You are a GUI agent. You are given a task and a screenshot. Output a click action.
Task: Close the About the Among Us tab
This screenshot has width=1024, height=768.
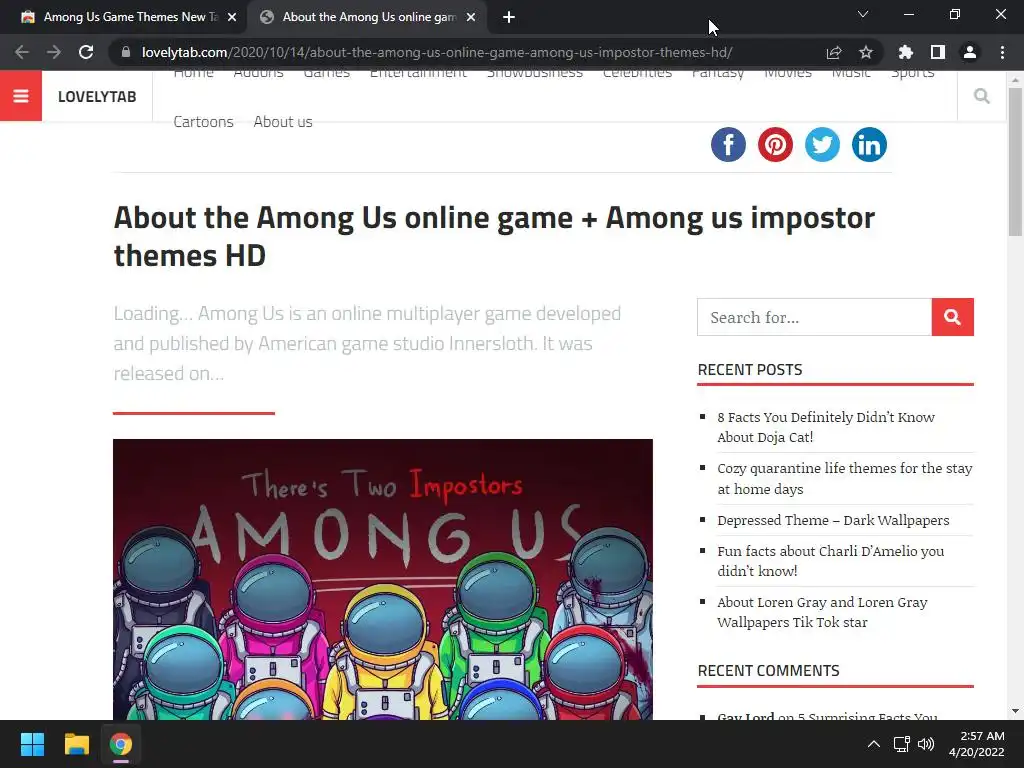[471, 17]
